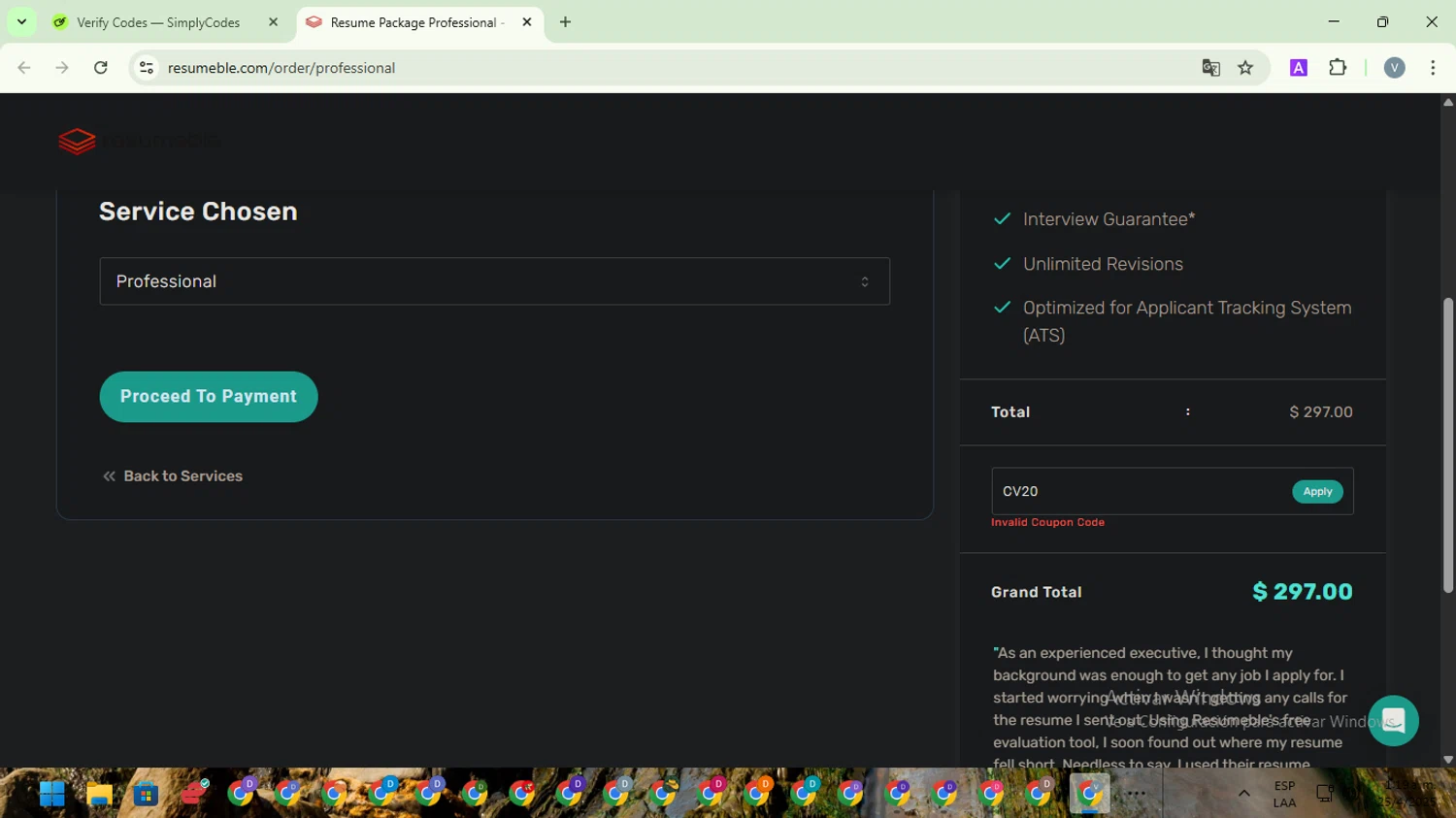Click the active Chrome window taskbar icon
This screenshot has width=1456, height=818.
(x=1089, y=794)
